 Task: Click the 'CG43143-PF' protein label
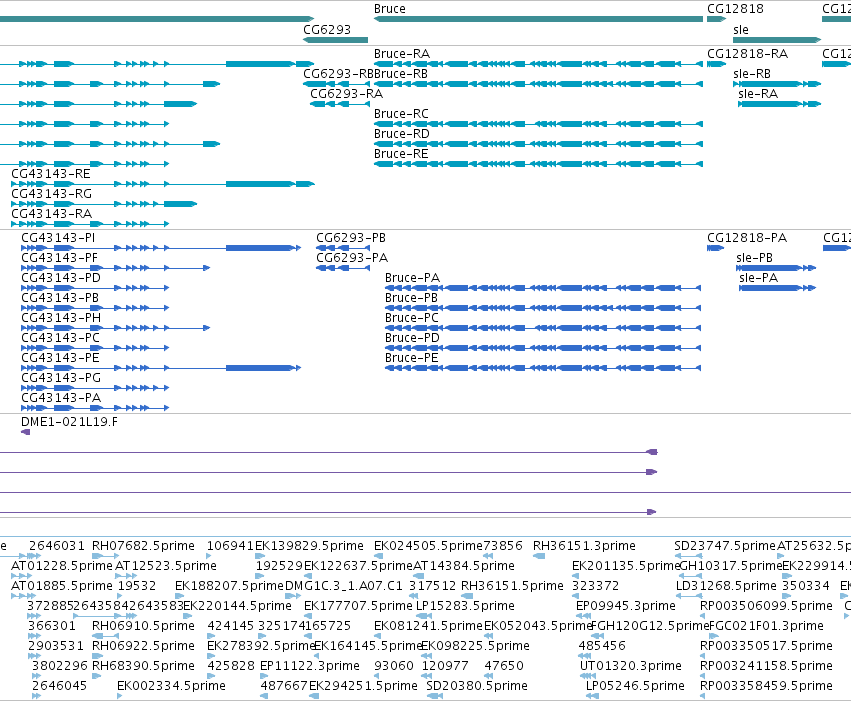click(59, 258)
